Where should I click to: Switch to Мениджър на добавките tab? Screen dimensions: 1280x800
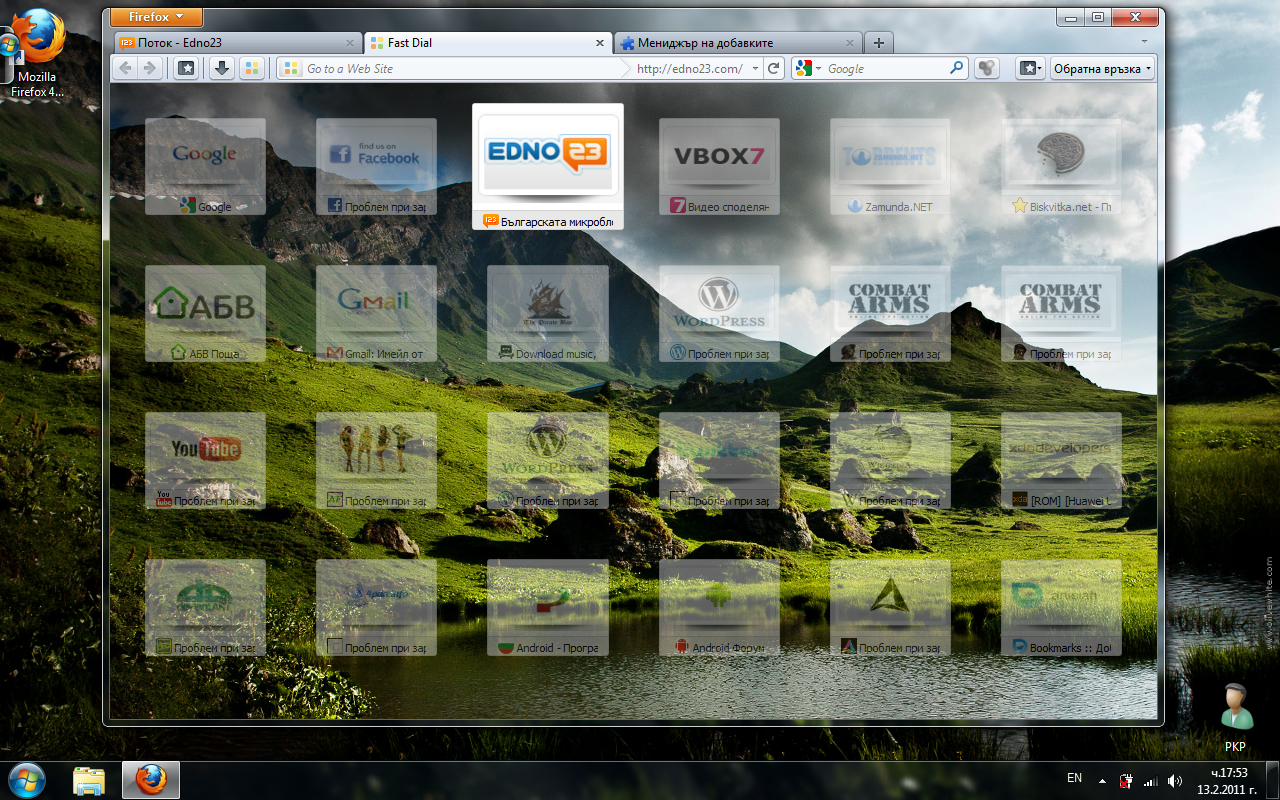pos(737,43)
